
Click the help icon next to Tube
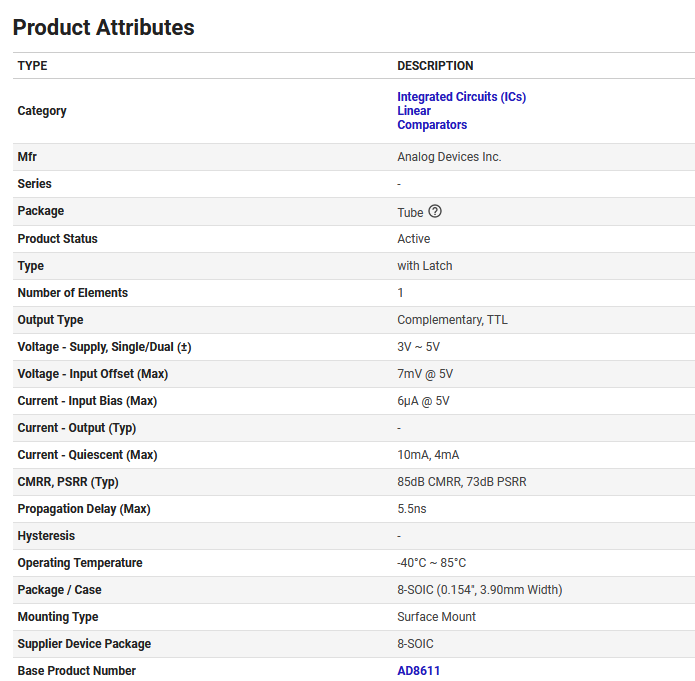coord(435,212)
